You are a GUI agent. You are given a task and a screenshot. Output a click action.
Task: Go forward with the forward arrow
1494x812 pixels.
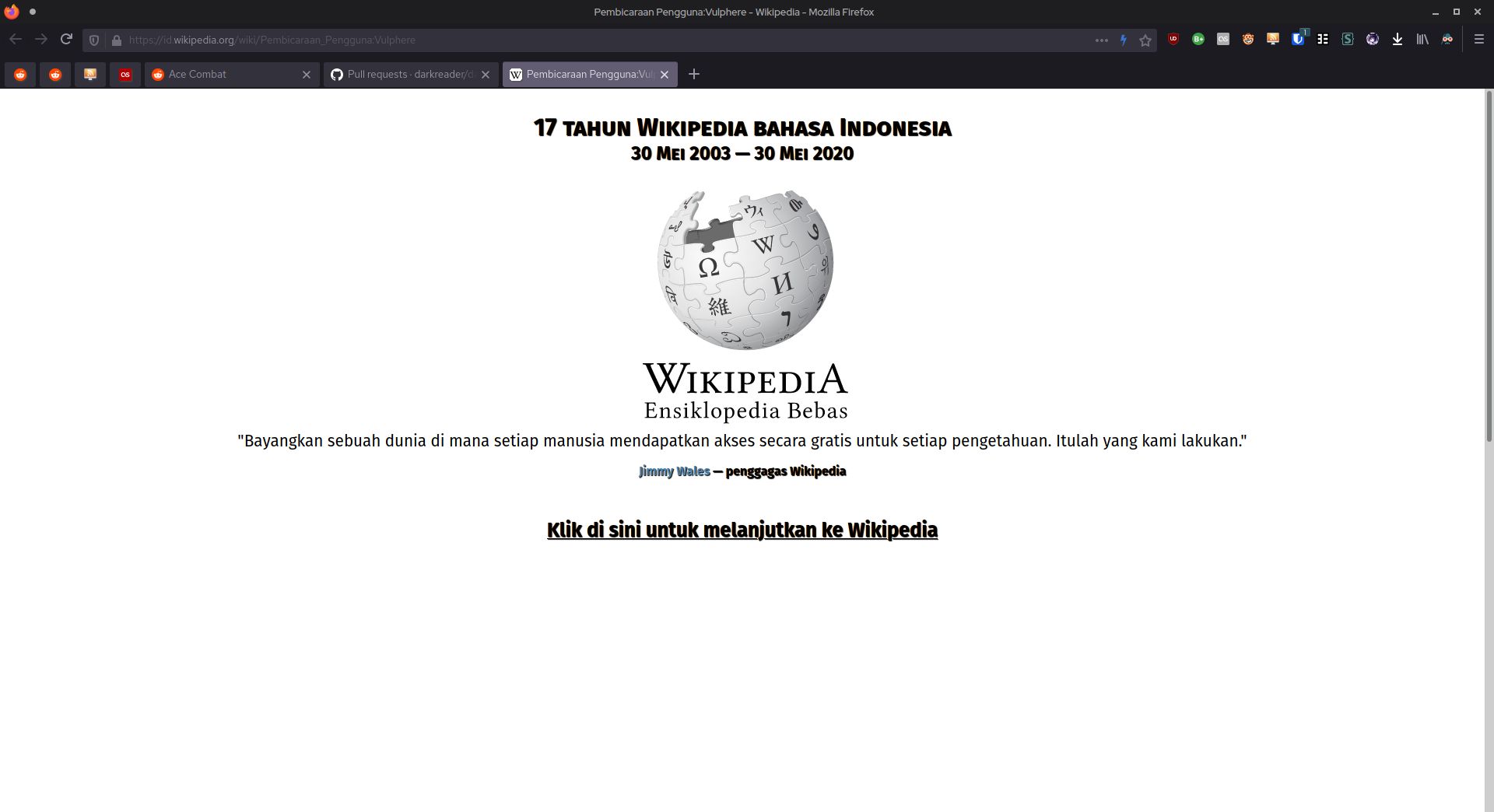pyautogui.click(x=40, y=40)
